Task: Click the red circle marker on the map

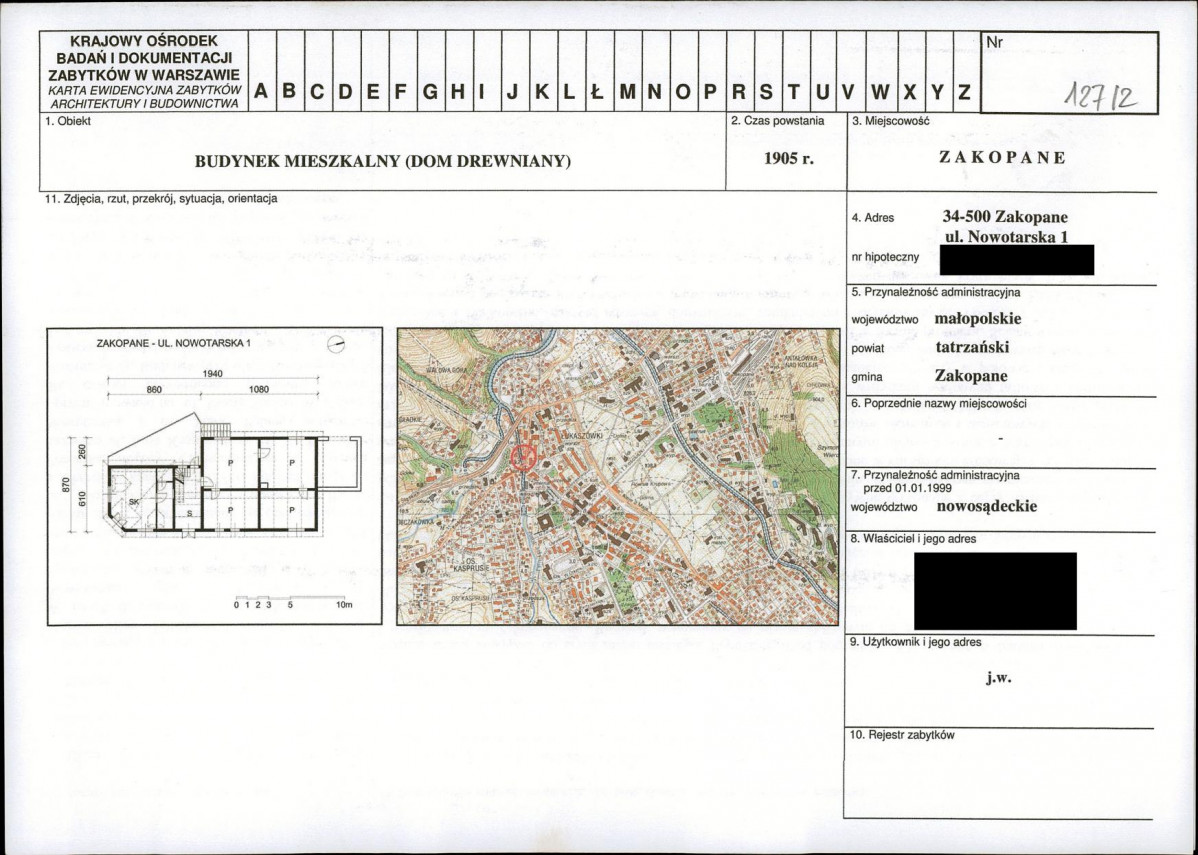Action: pos(523,458)
